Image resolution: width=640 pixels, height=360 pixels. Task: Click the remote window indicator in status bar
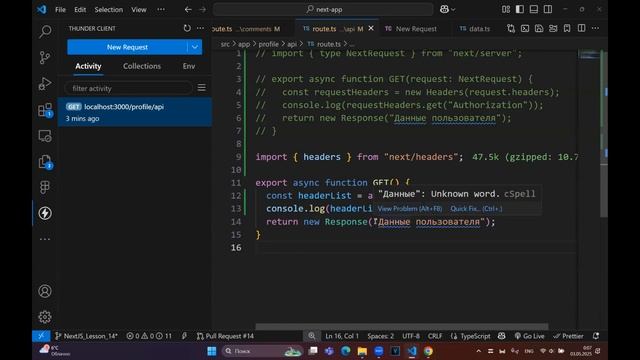click(41, 336)
